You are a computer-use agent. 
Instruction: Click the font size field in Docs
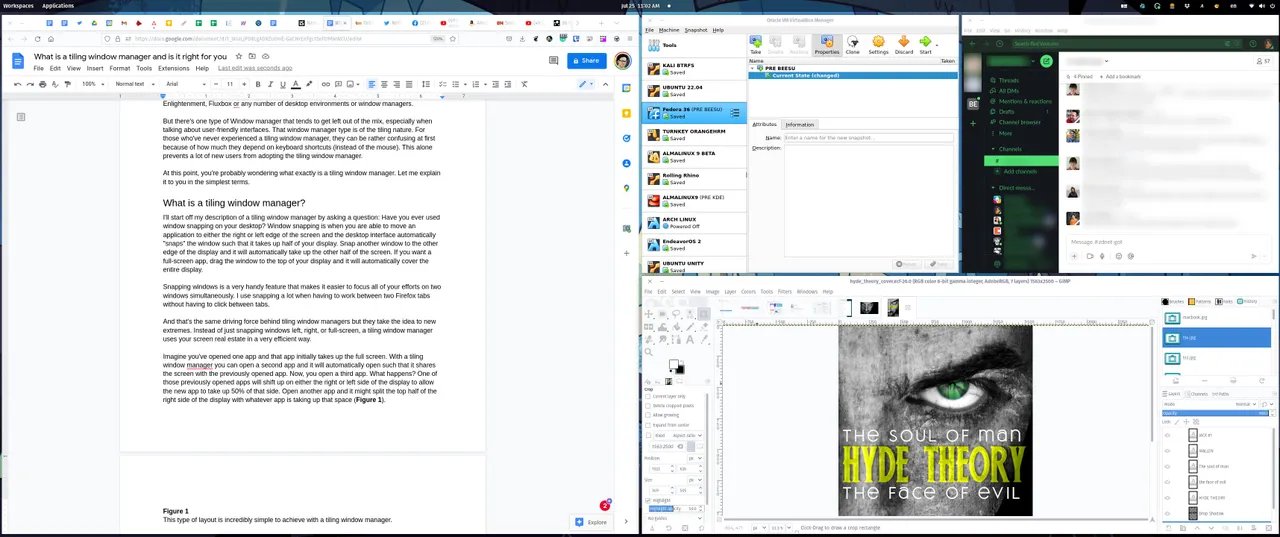pyautogui.click(x=230, y=84)
